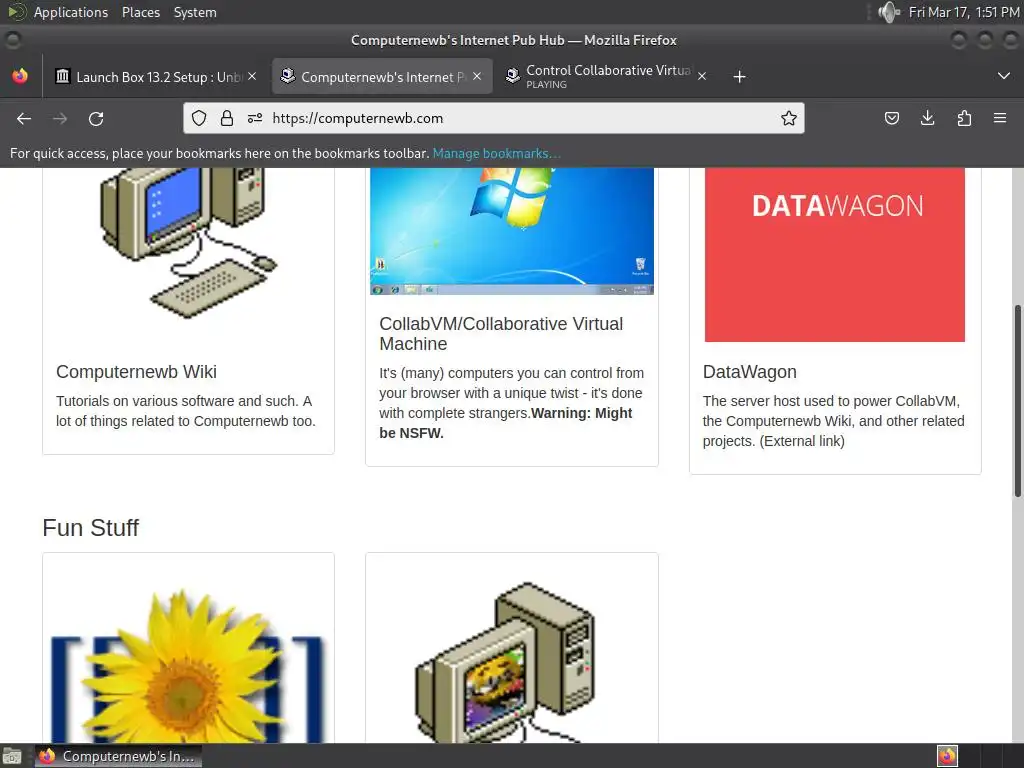Open the Downloads panel

point(927,118)
